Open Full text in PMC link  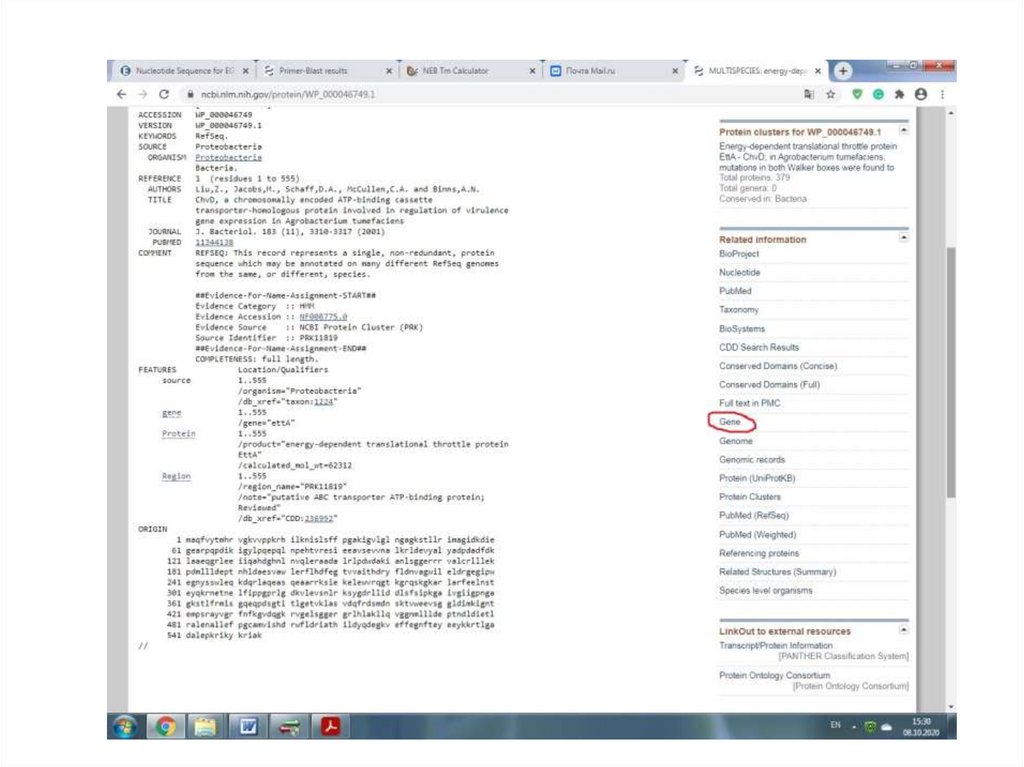coord(749,403)
